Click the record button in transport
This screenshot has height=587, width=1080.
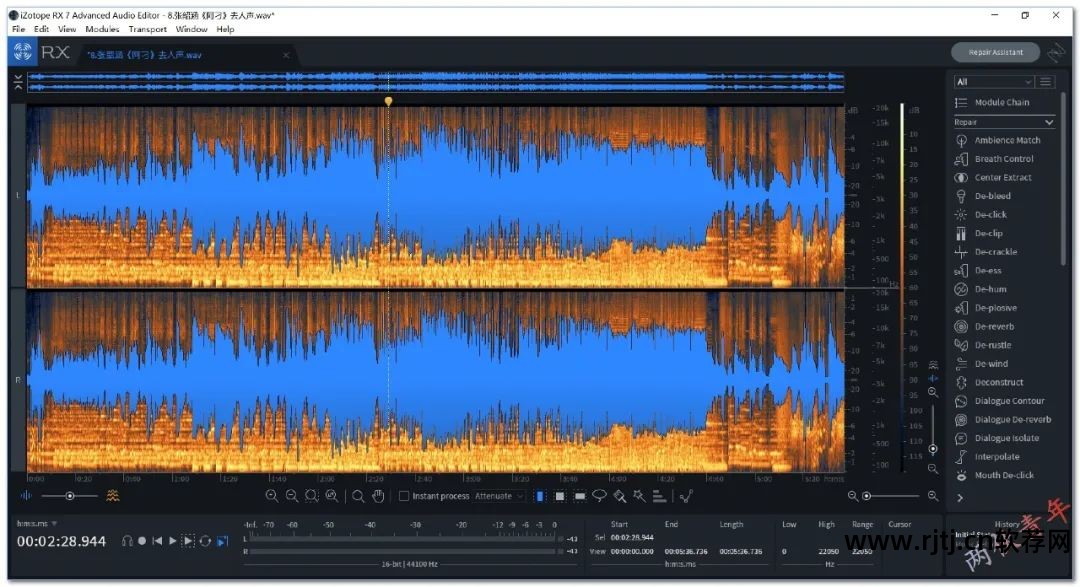(x=142, y=541)
